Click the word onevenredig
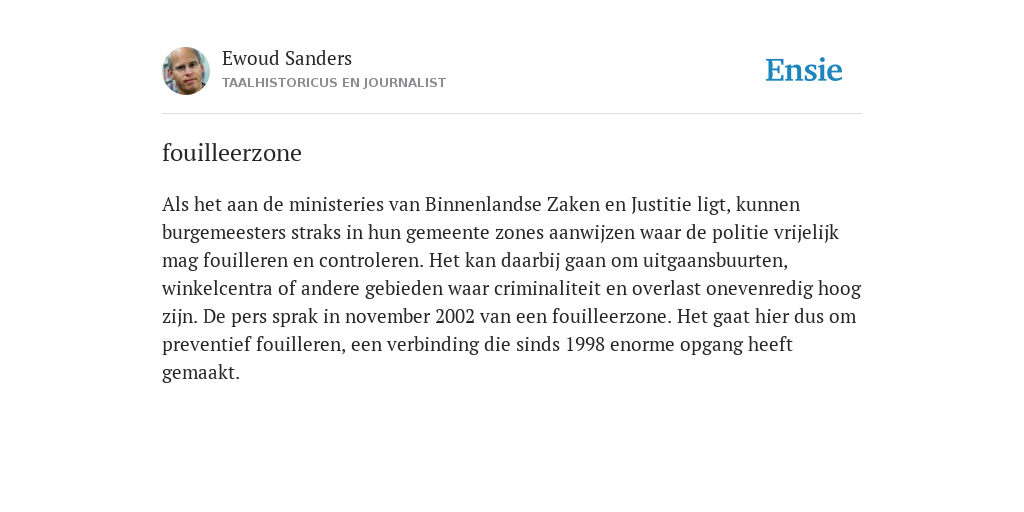This screenshot has width=1024, height=512. point(760,289)
